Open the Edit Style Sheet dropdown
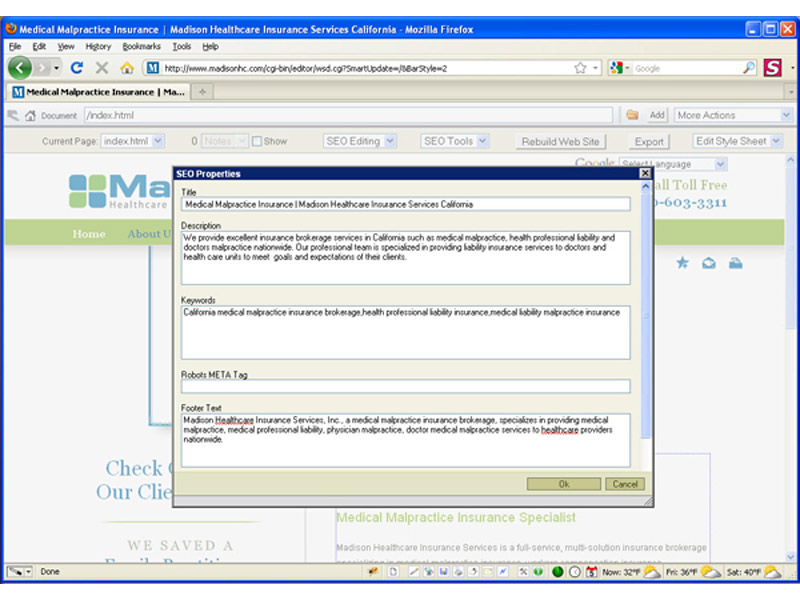This screenshot has width=800, height=600. (738, 142)
